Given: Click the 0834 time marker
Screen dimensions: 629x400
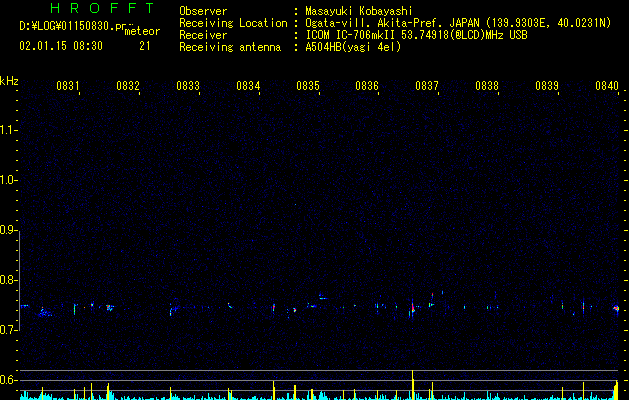Looking at the screenshot, I should pyautogui.click(x=248, y=86).
